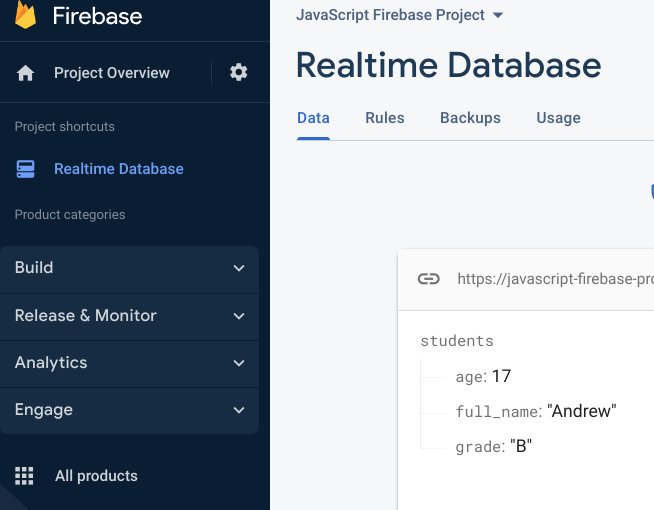Switch to the Backups tab
Viewport: 654px width, 510px height.
point(470,118)
